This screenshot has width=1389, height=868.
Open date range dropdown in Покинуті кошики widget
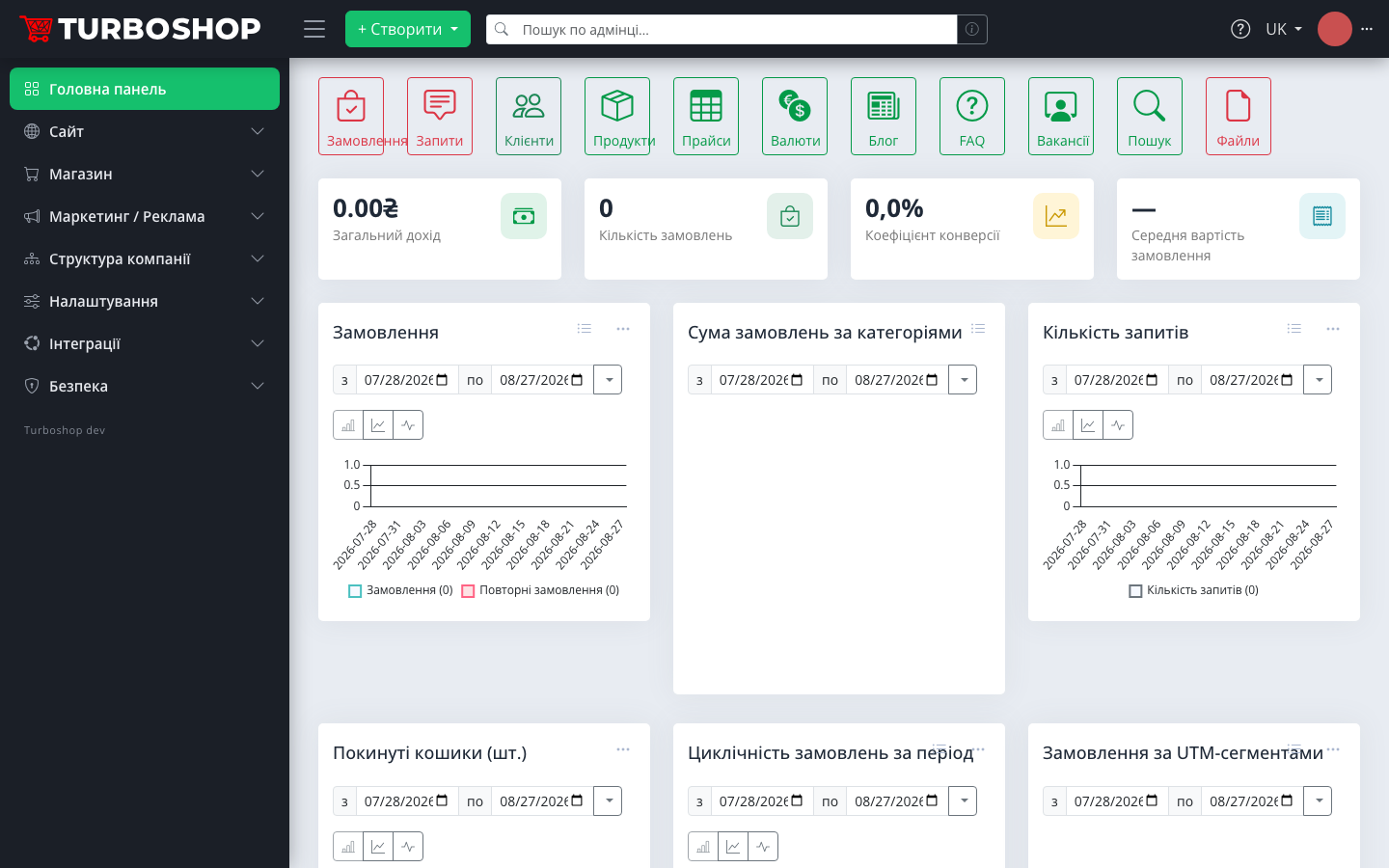click(x=609, y=801)
